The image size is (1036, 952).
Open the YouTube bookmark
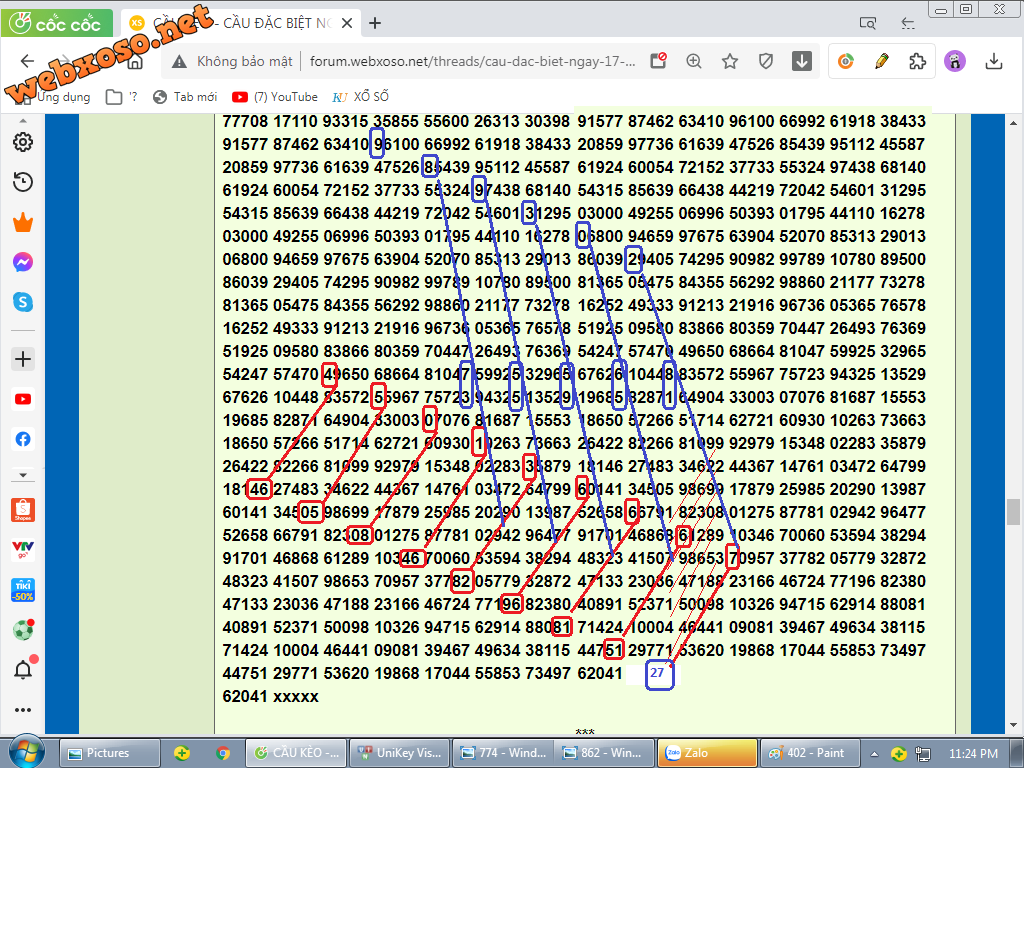coord(275,97)
